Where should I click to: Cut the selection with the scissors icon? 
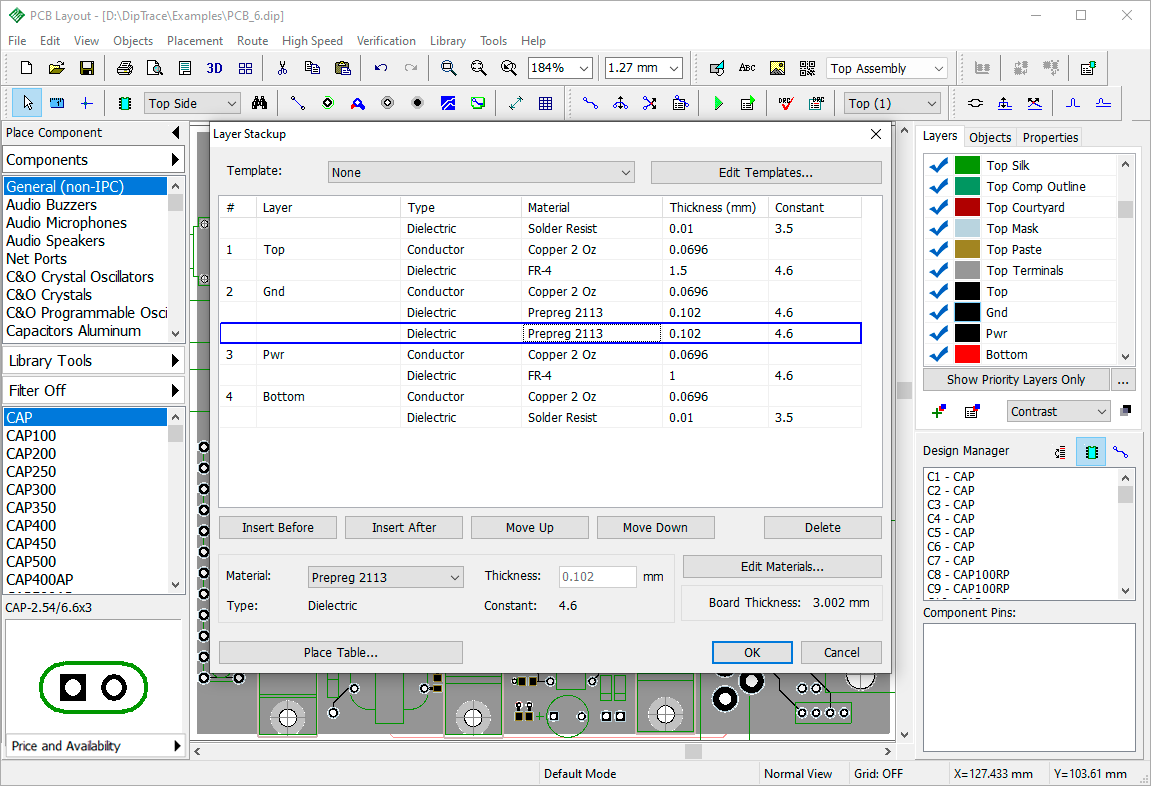[x=282, y=68]
